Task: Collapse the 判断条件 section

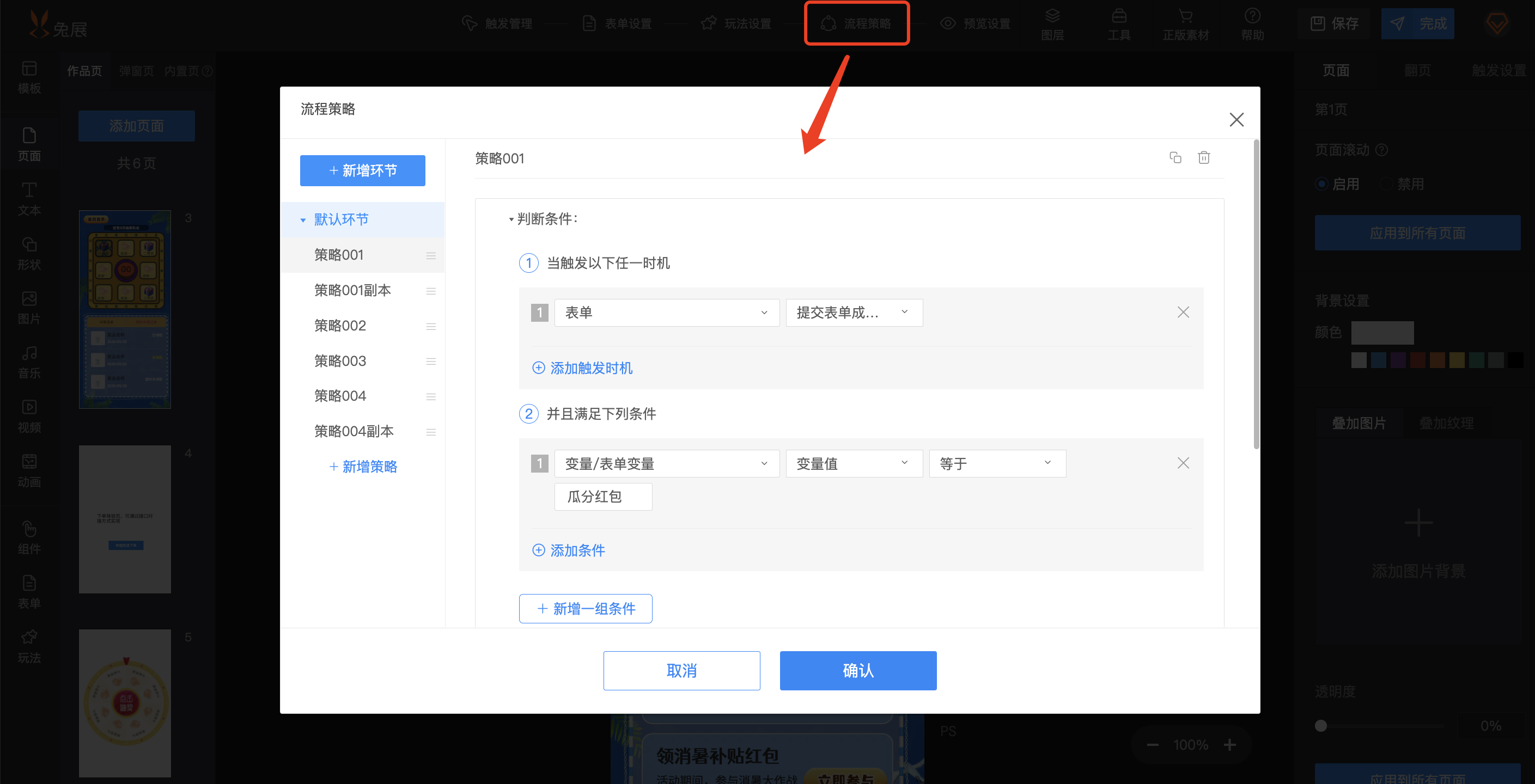Action: tap(511, 219)
